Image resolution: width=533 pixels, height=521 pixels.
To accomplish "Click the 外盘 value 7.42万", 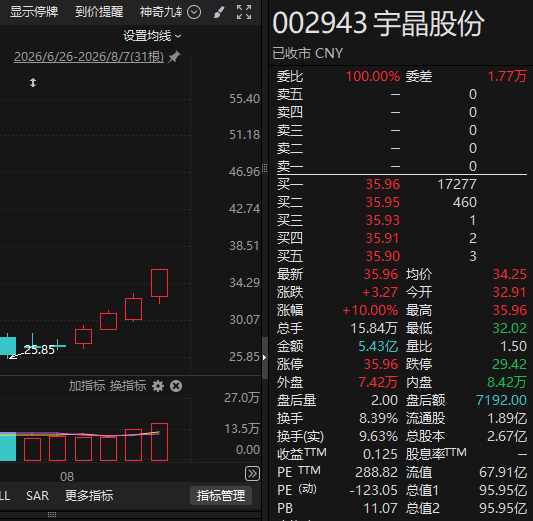I will (x=378, y=382).
